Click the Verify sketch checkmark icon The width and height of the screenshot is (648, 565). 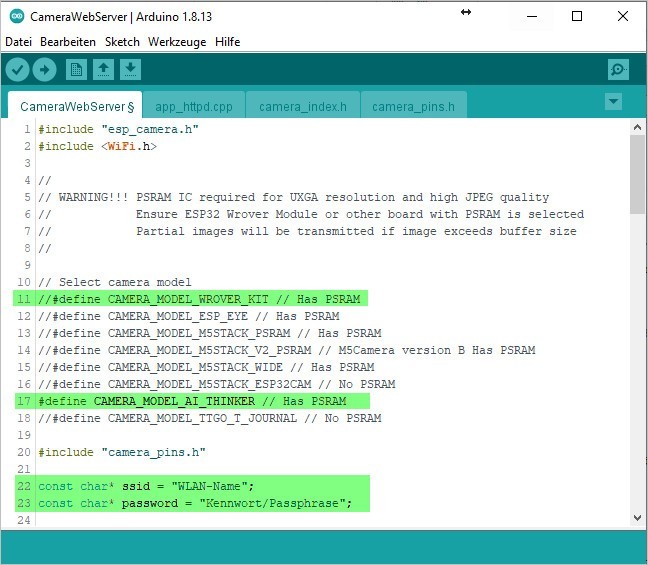tap(17, 69)
